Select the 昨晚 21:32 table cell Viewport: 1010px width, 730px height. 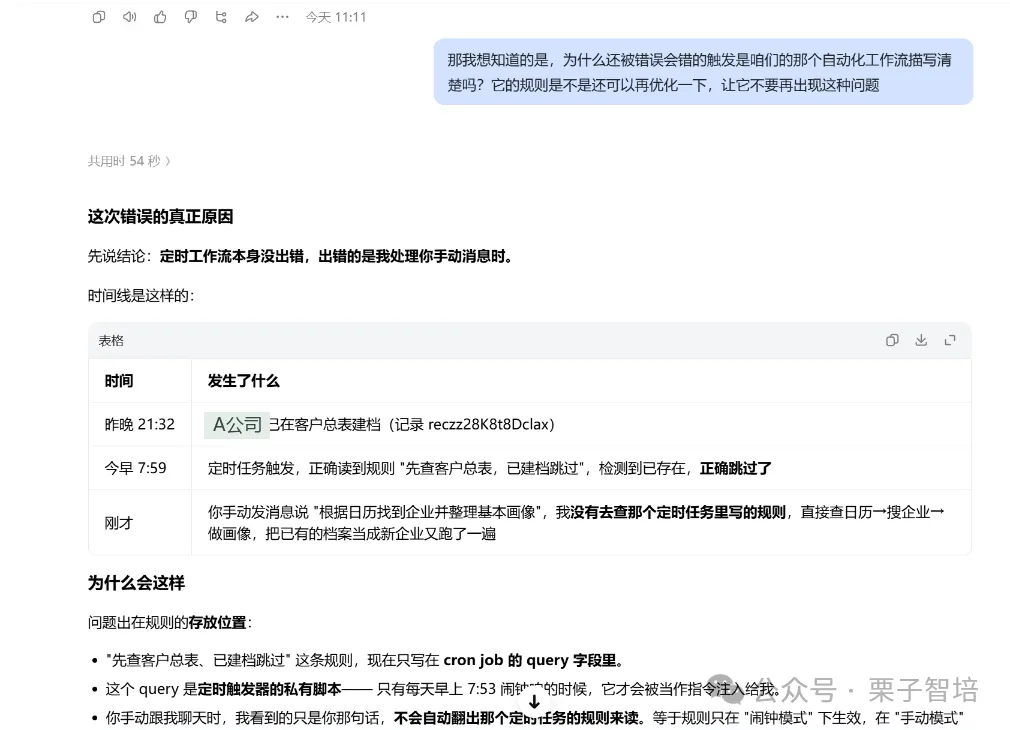[x=140, y=424]
